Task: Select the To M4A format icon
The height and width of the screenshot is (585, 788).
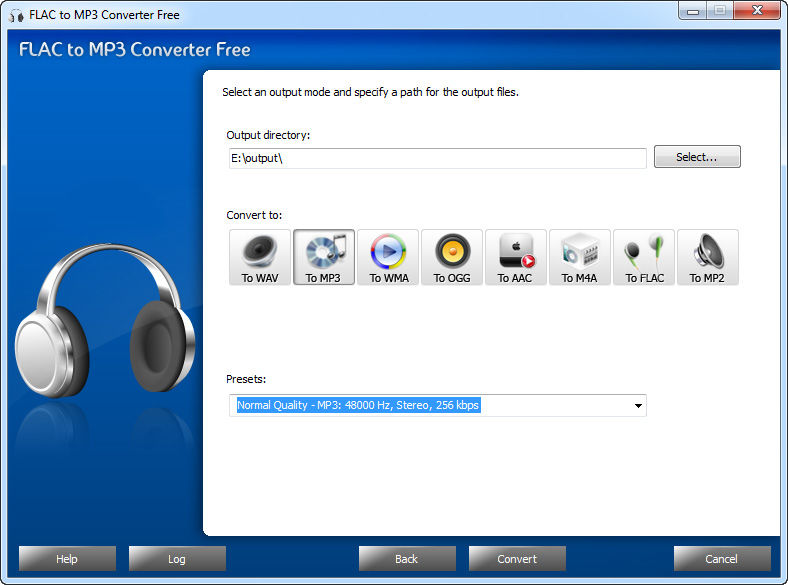Action: (580, 257)
